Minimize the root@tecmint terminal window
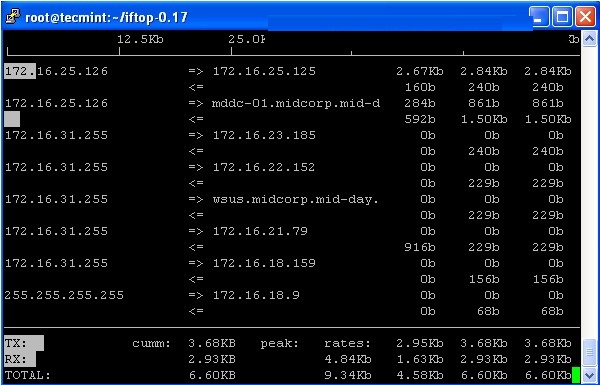The image size is (600, 385). pos(540,17)
